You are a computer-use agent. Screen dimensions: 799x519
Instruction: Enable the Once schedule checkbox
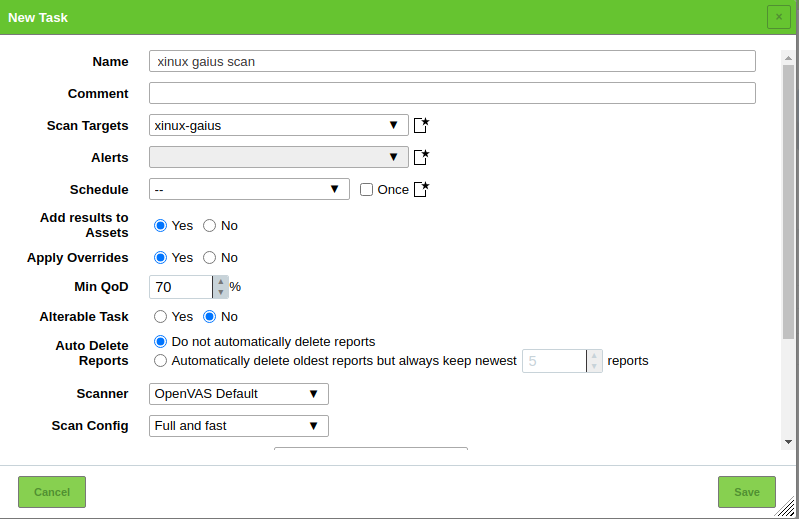pyautogui.click(x=366, y=189)
